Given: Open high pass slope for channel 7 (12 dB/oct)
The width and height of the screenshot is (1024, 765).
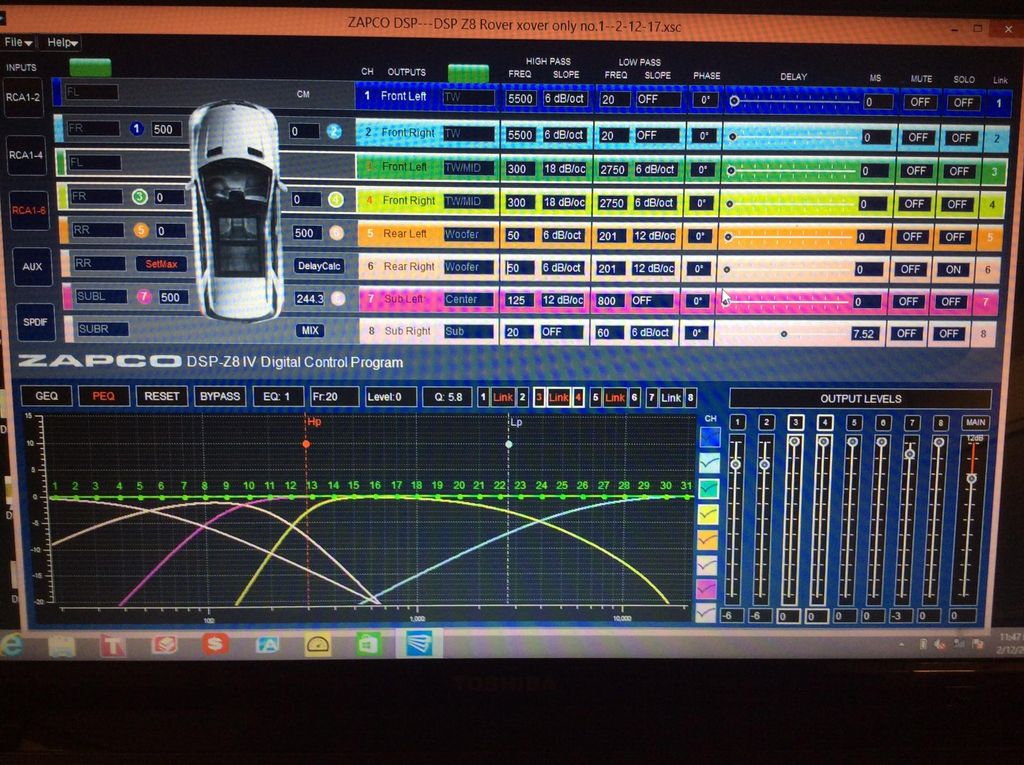Looking at the screenshot, I should click(x=562, y=301).
